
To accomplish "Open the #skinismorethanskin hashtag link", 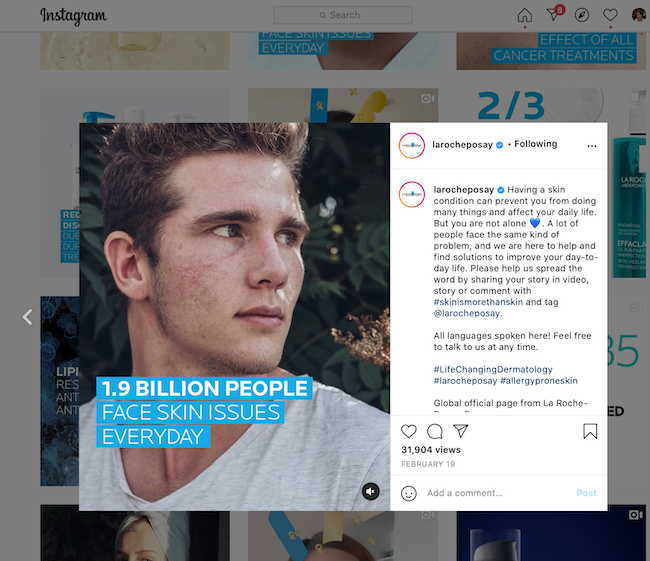I will tap(478, 302).
